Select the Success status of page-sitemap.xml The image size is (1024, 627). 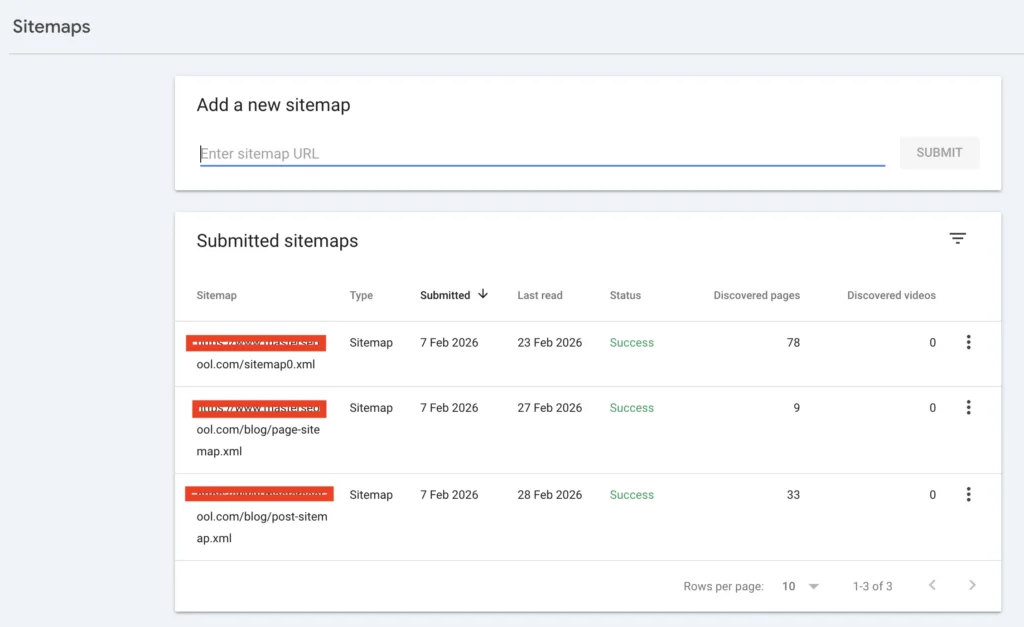tap(631, 408)
